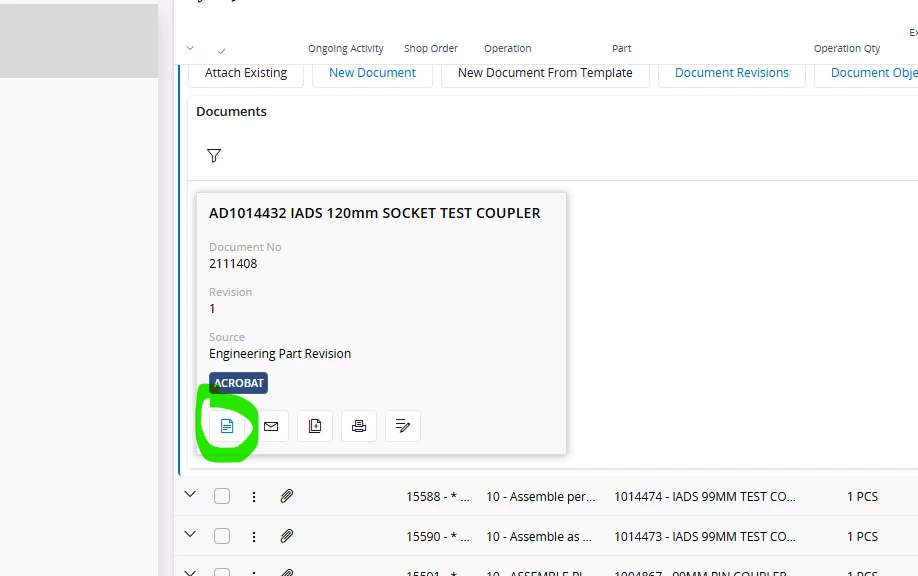Sort by the Operation column header

pos(508,49)
